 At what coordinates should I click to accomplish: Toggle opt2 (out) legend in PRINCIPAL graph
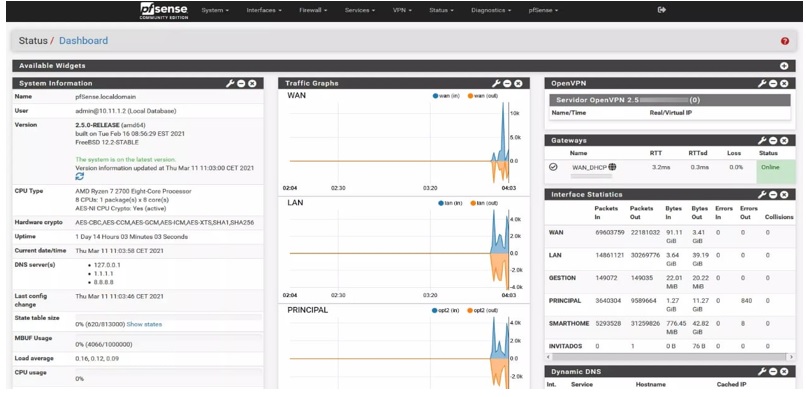[483, 311]
